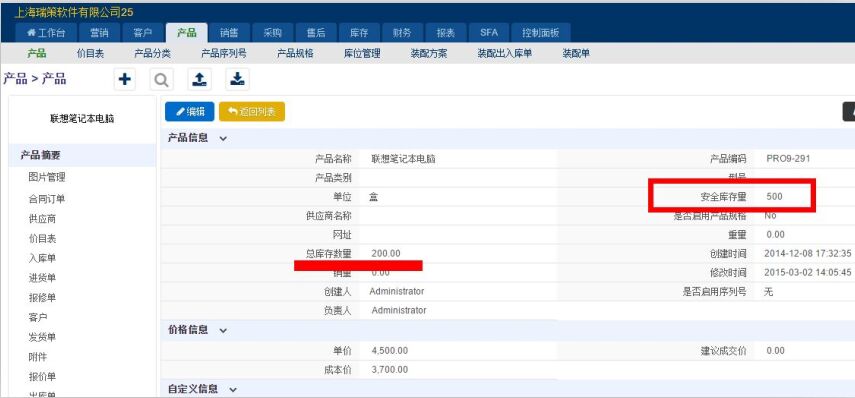Open the 库位管理 submenu item

pos(362,53)
